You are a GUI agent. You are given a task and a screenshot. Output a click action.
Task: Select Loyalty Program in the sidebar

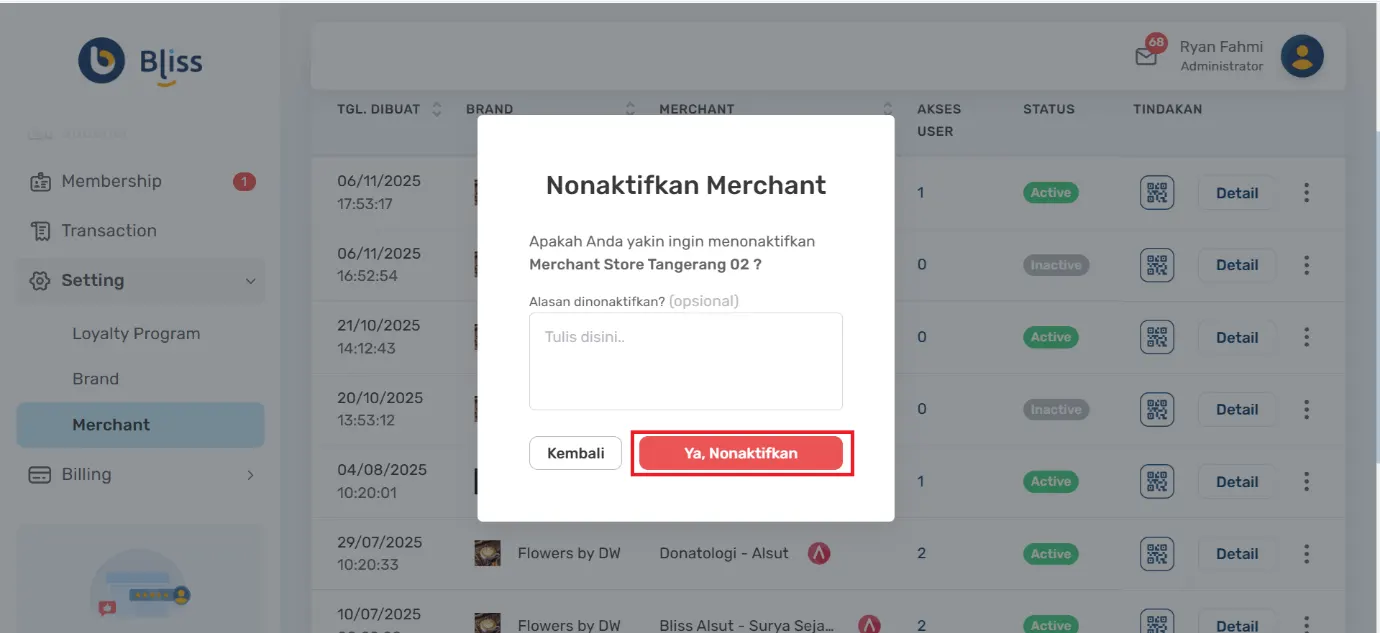pyautogui.click(x=136, y=333)
